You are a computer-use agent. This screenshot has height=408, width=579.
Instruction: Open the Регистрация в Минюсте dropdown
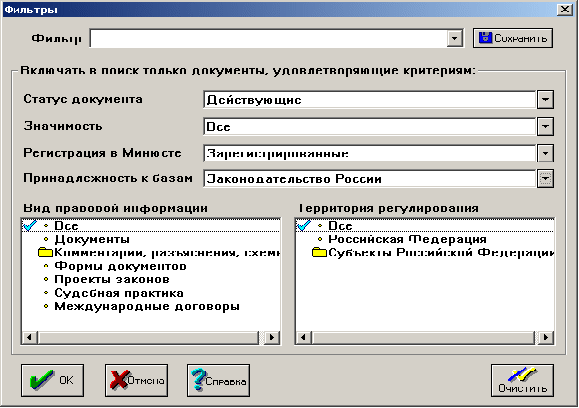545,153
